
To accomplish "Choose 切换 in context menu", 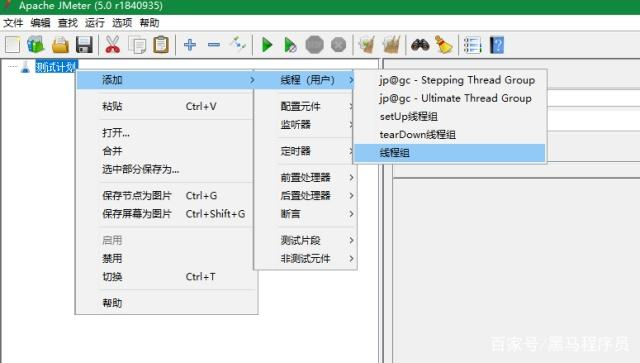I will 167,277.
